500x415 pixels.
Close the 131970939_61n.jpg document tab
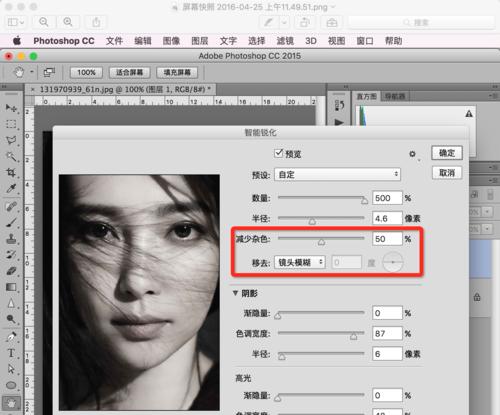coord(33,89)
